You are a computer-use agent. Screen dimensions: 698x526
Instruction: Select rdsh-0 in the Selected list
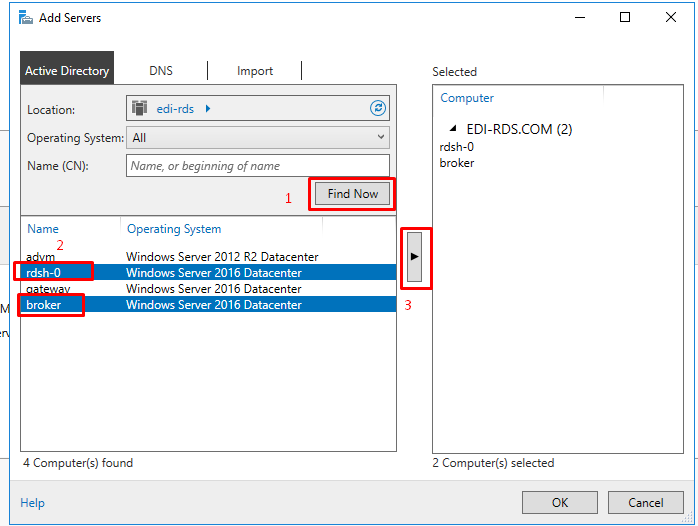point(457,147)
